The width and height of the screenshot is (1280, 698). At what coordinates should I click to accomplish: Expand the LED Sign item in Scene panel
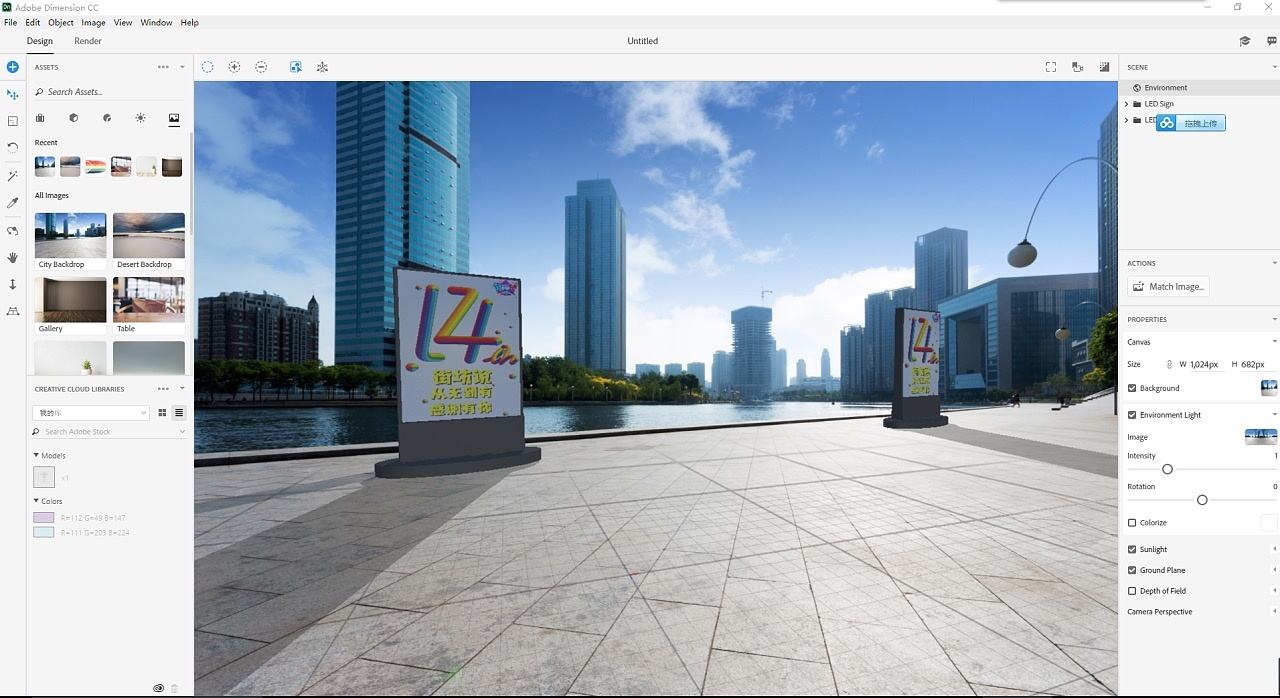[x=1127, y=103]
